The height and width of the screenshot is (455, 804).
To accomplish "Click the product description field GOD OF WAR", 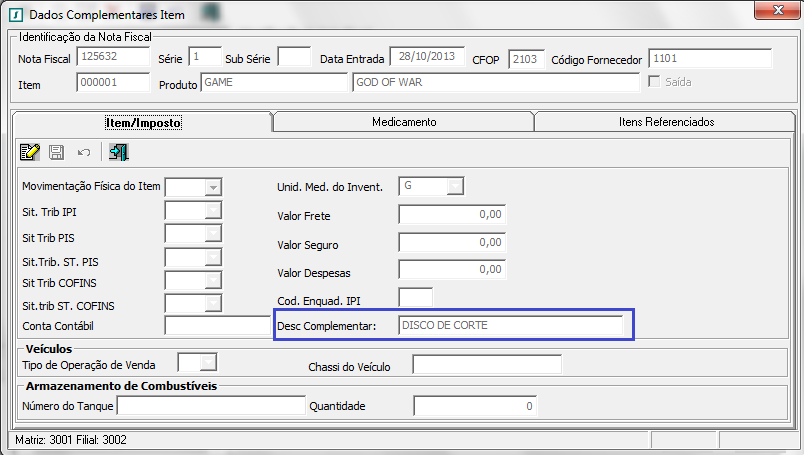I will (496, 82).
